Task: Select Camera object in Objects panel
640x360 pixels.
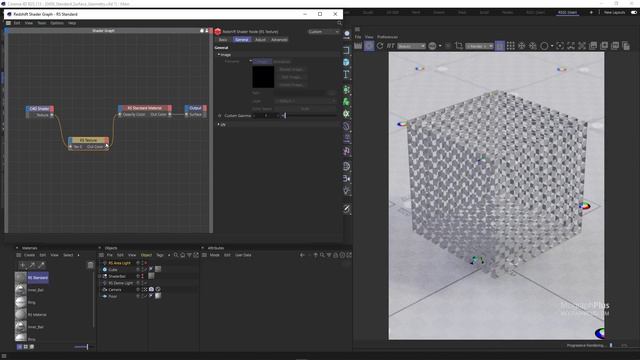Action: pyautogui.click(x=115, y=289)
